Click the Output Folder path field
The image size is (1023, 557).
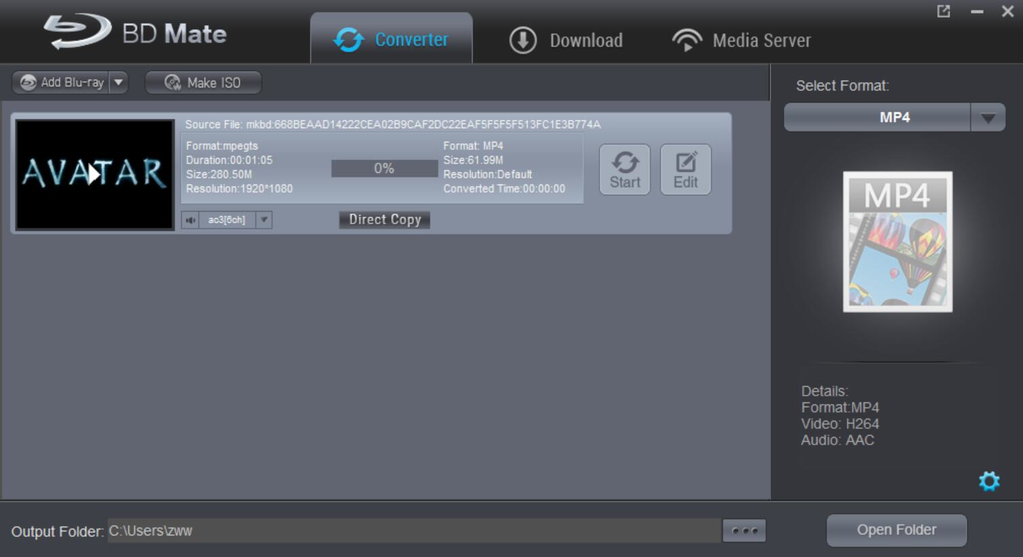[x=414, y=531]
